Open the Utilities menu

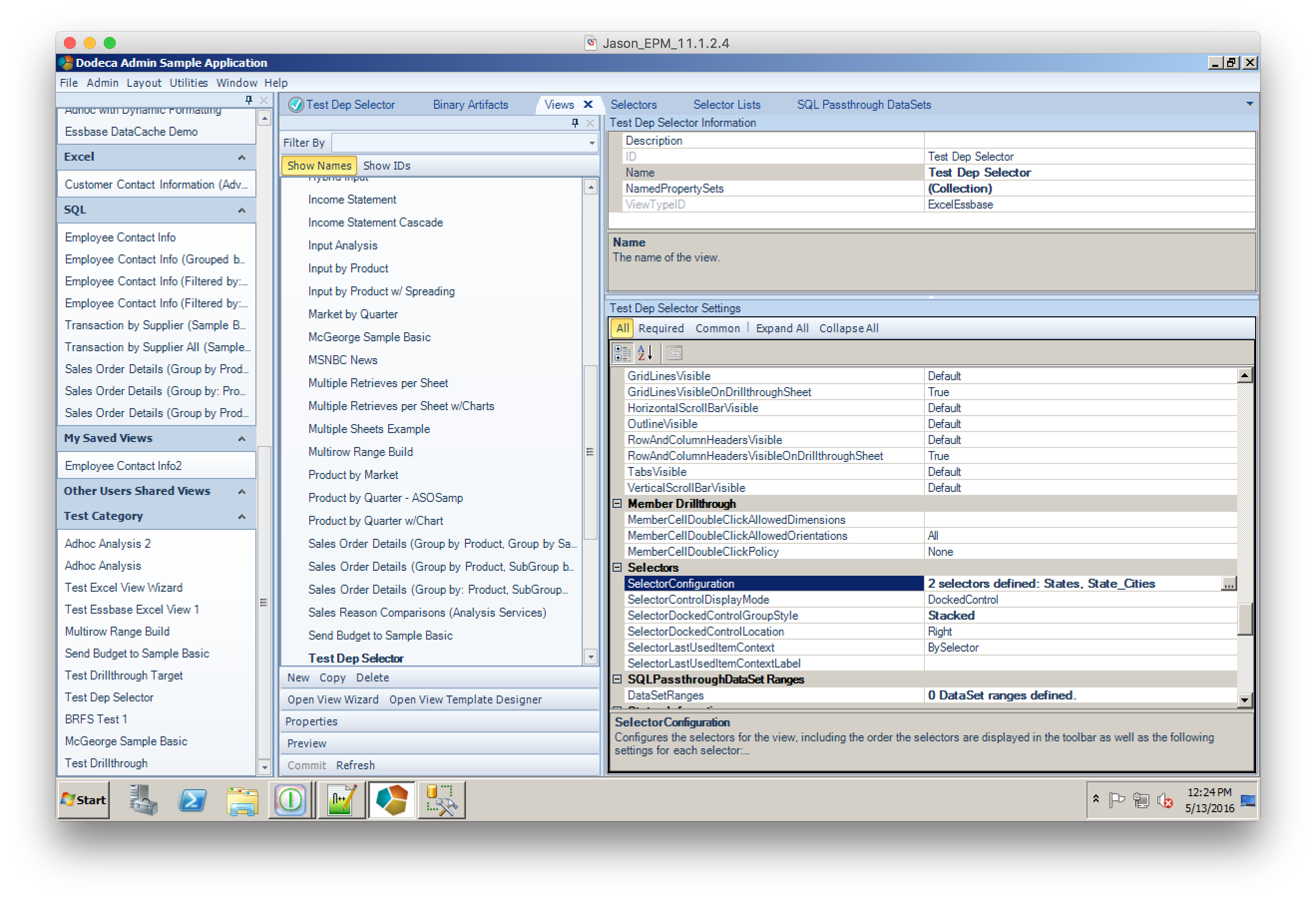click(x=189, y=83)
